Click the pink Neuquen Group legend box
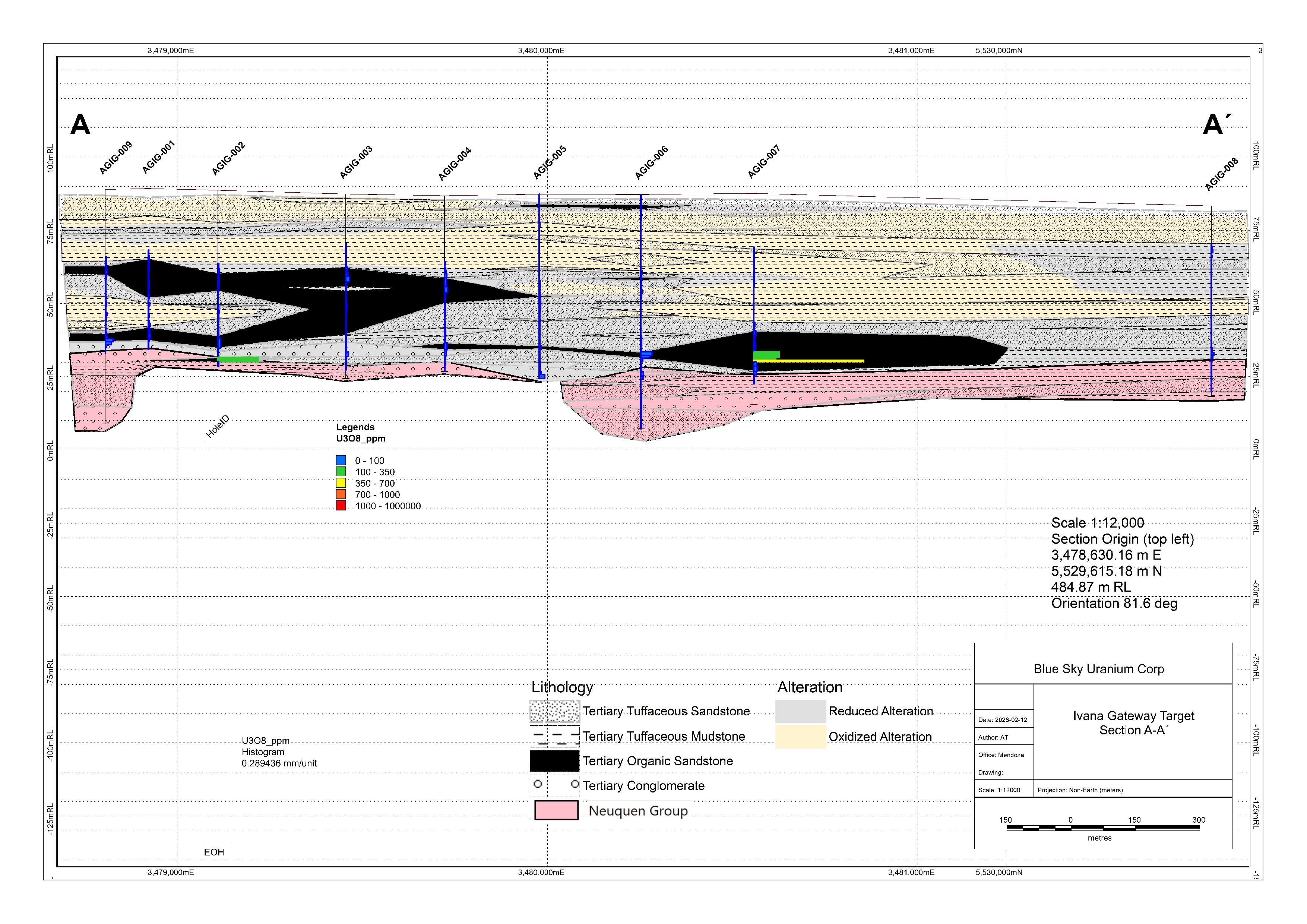The width and height of the screenshot is (1307, 924). pos(556,810)
